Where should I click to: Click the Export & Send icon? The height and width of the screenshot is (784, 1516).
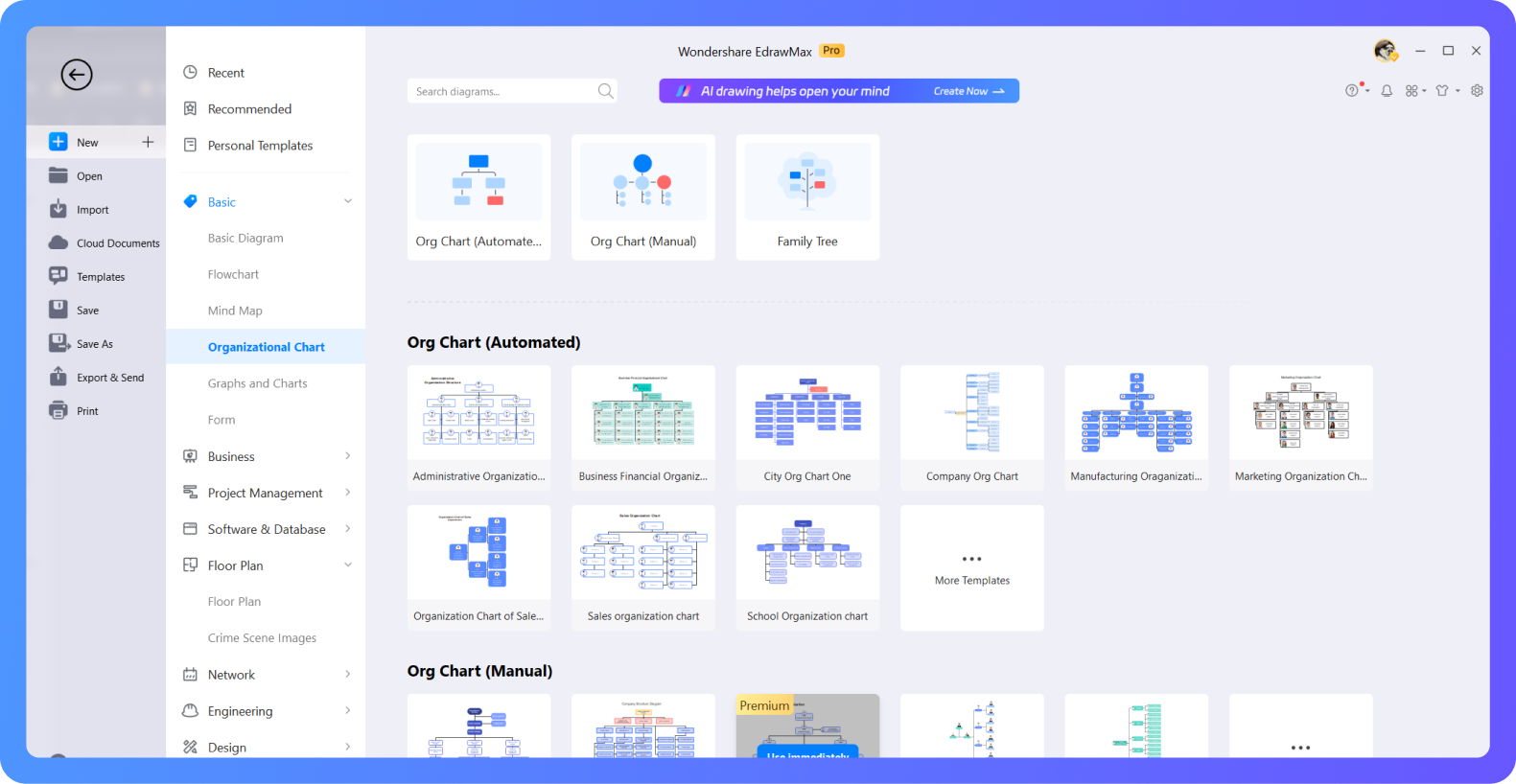coord(58,377)
